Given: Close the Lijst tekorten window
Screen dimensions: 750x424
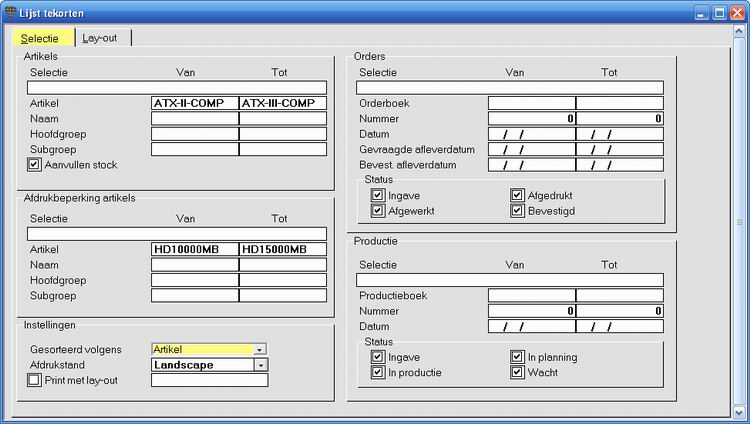Looking at the screenshot, I should pyautogui.click(x=737, y=12).
